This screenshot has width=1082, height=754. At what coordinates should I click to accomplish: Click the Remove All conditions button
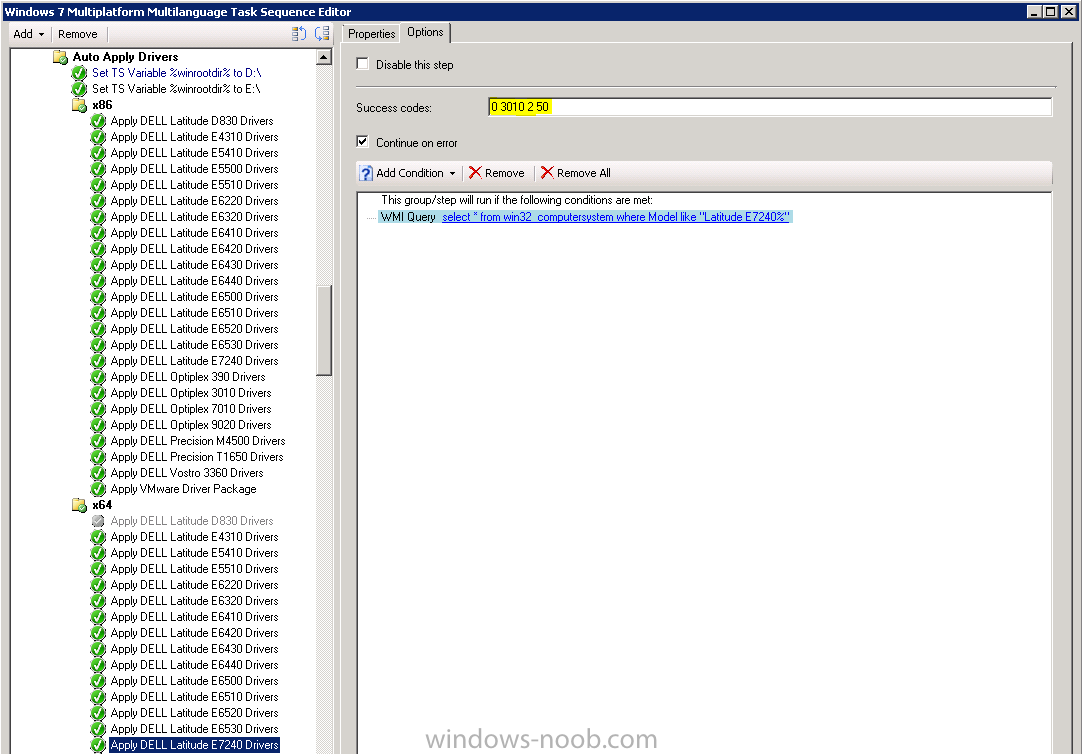[576, 173]
